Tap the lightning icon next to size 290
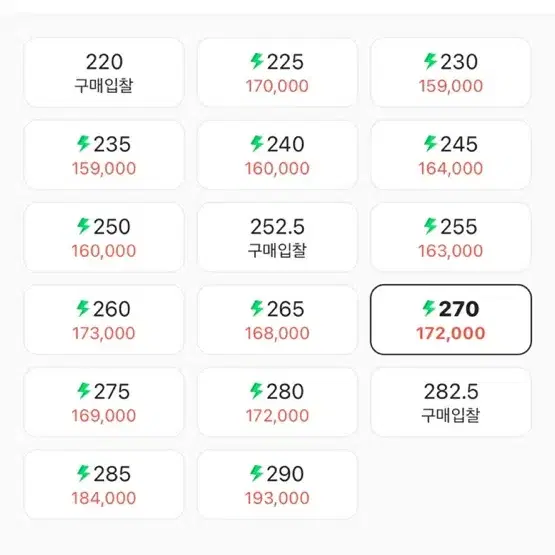Screen dimensions: 555x555 [257, 474]
